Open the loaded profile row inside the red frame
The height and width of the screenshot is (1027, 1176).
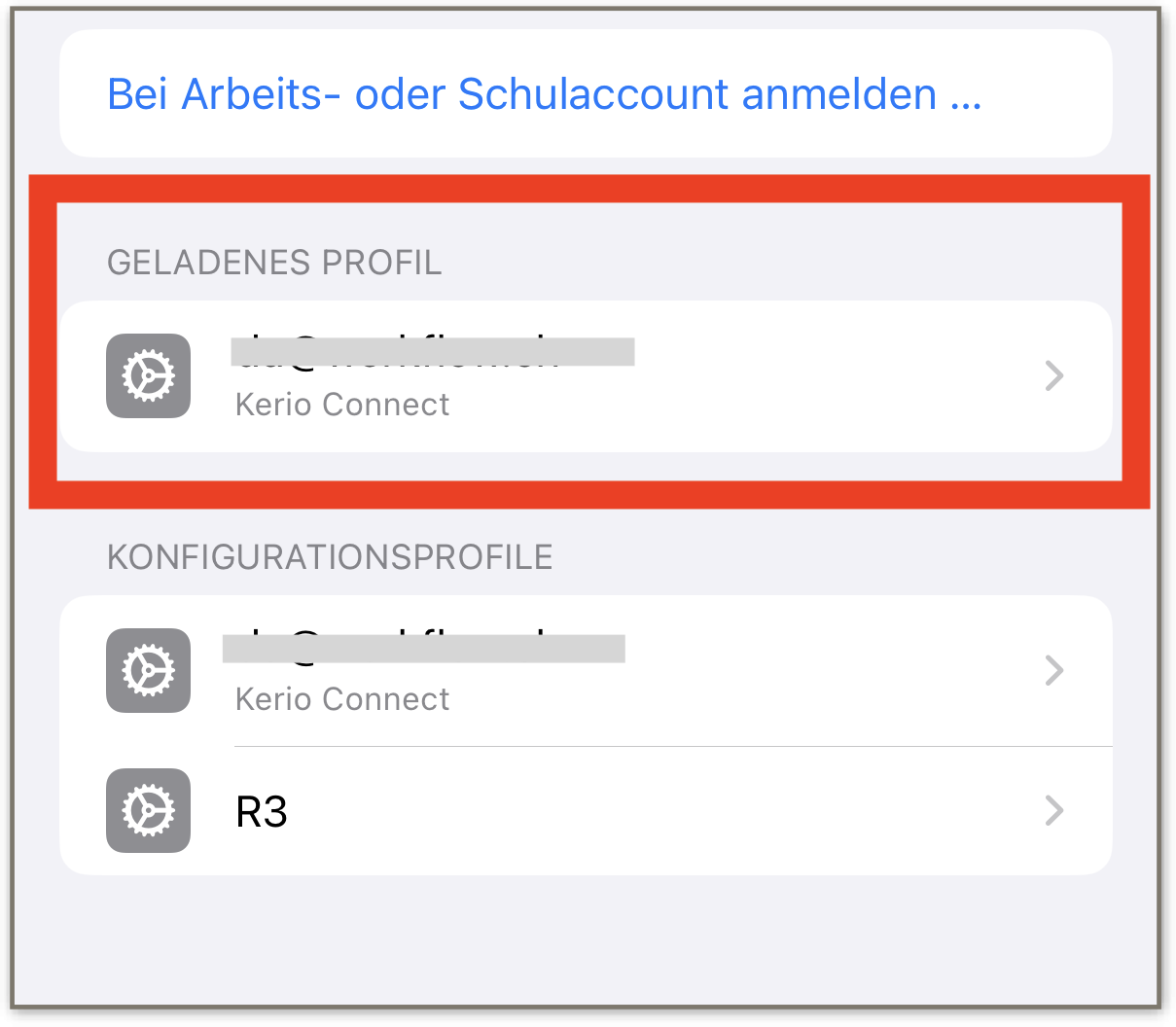point(586,376)
